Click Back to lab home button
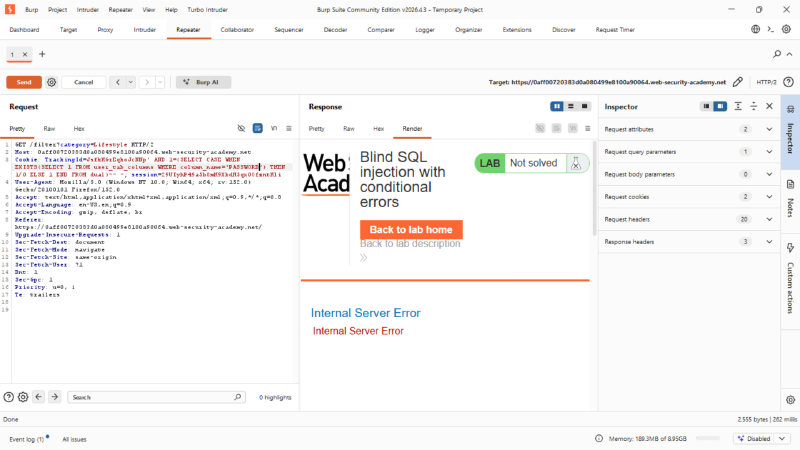Screen dimensions: 800x450 click(x=411, y=230)
